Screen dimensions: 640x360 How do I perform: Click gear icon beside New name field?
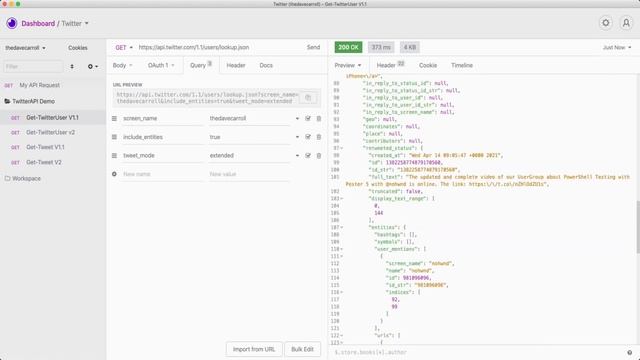point(114,174)
